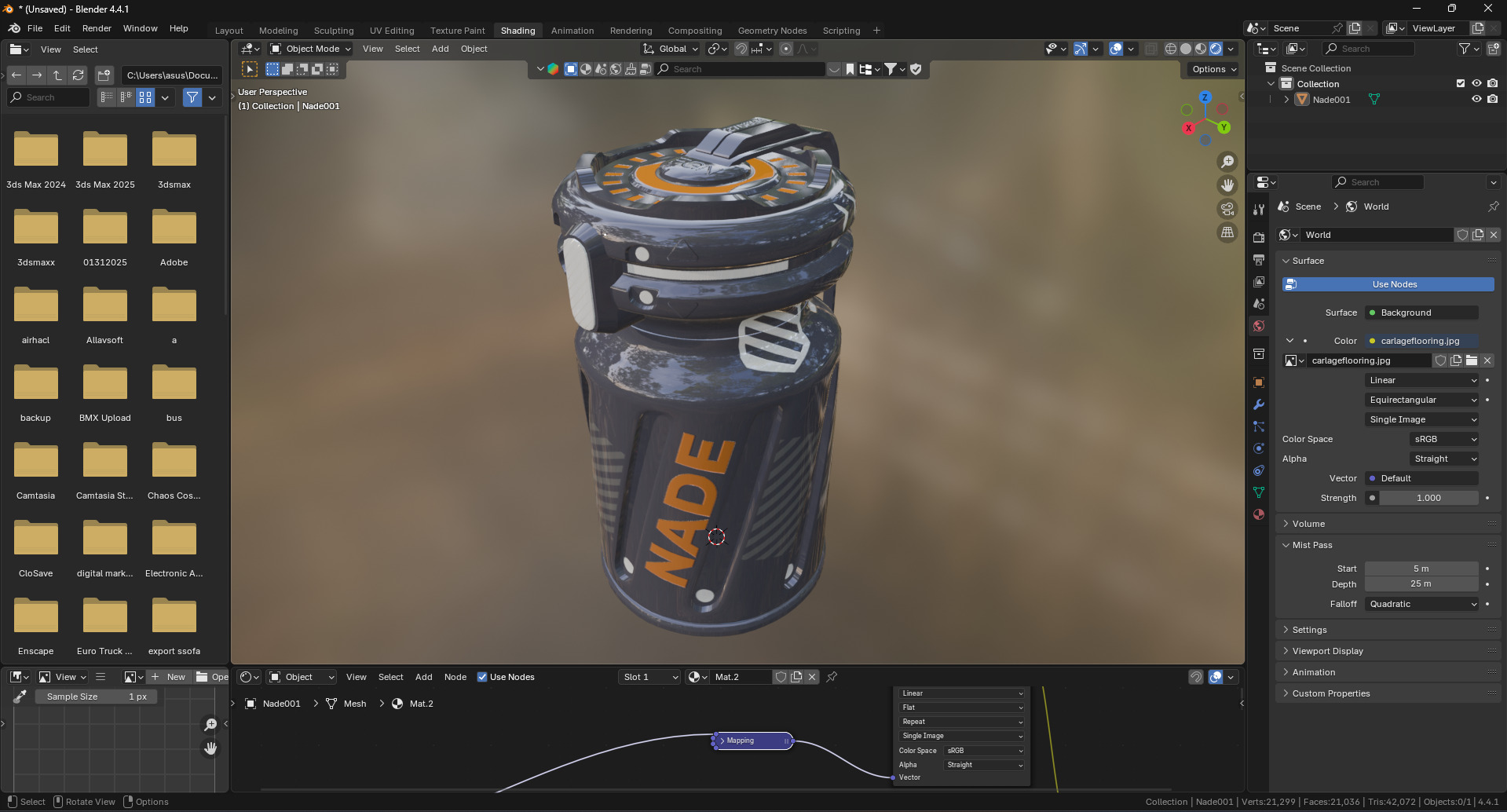Open image file folder icon for carlageflooring.jpg
Image resolution: width=1507 pixels, height=812 pixels.
1472,360
